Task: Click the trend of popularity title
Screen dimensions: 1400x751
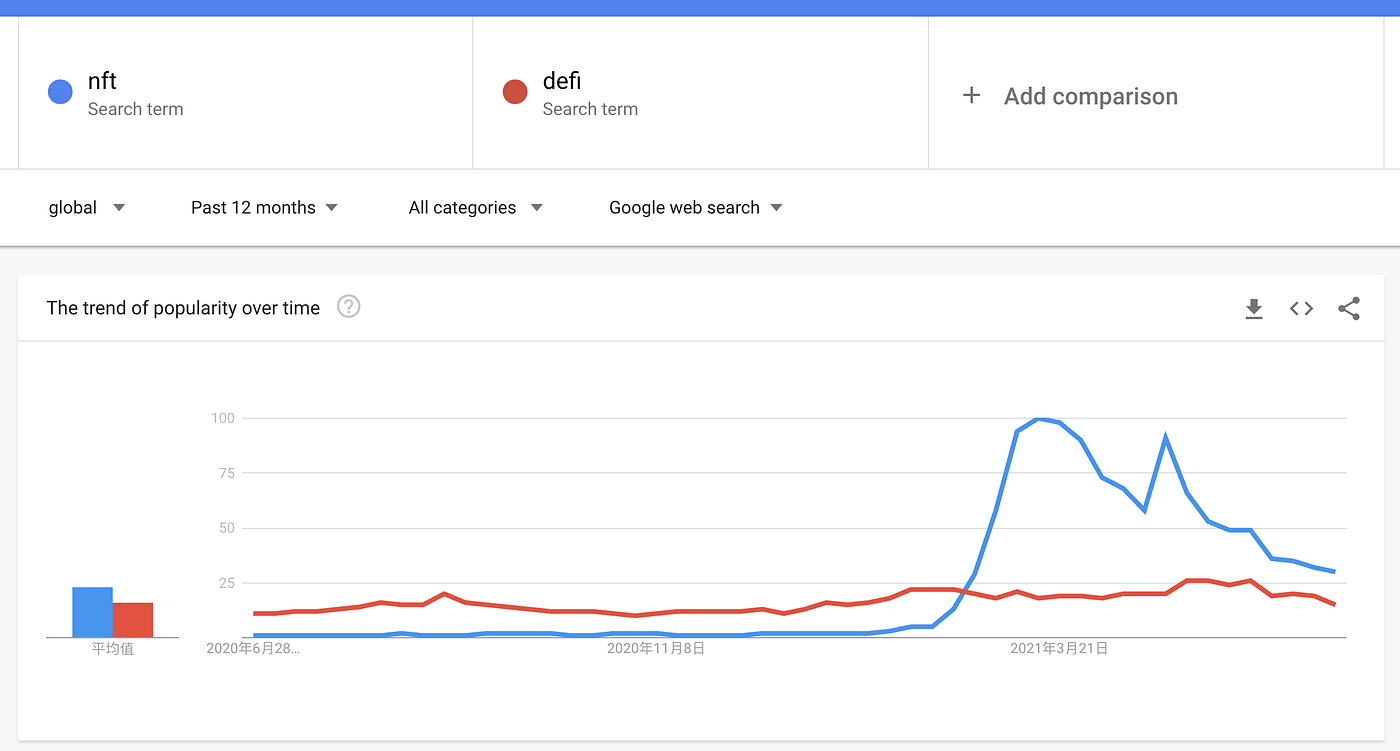Action: tap(183, 308)
